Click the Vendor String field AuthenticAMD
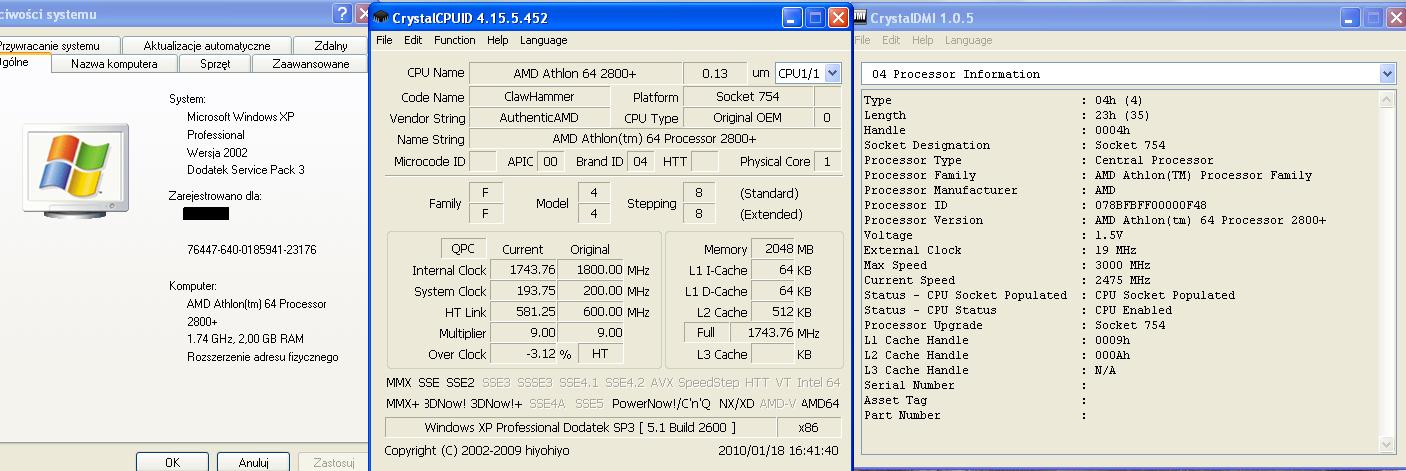The width and height of the screenshot is (1406, 471). click(540, 118)
